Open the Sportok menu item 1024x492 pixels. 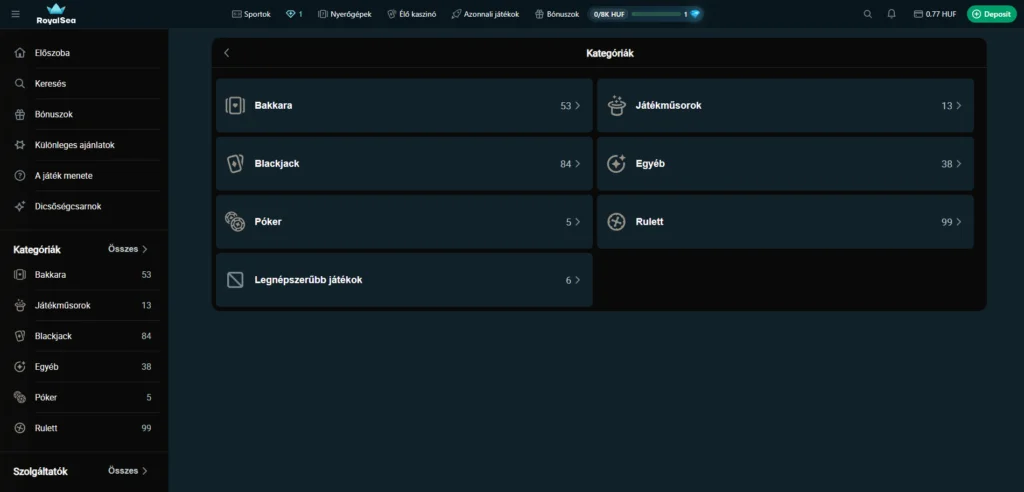point(251,14)
